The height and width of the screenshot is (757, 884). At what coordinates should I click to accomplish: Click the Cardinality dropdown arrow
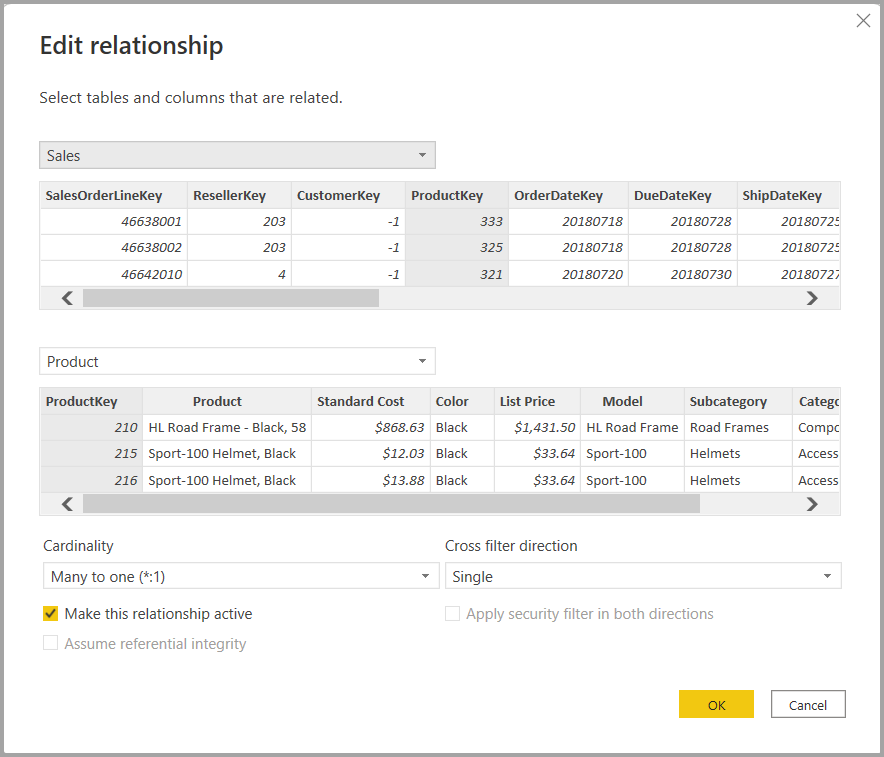pyautogui.click(x=427, y=576)
